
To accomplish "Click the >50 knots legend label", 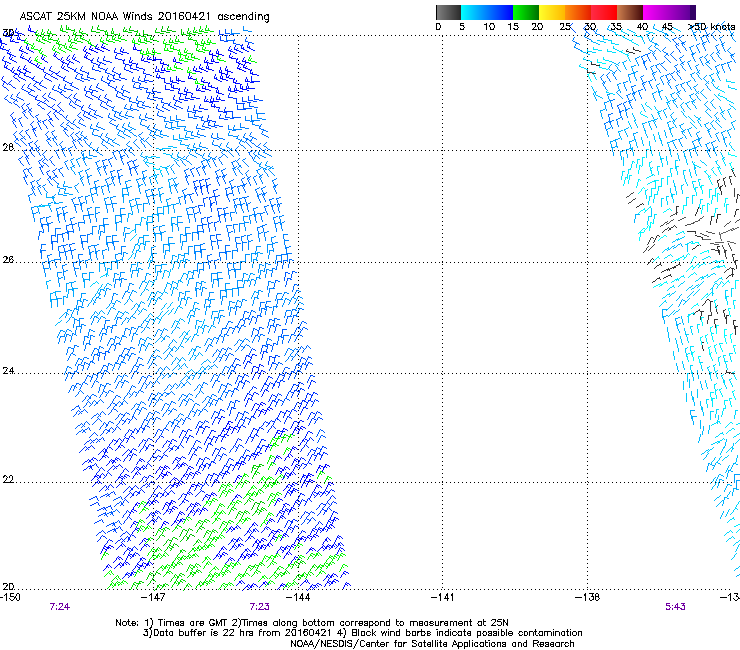I will [x=712, y=27].
